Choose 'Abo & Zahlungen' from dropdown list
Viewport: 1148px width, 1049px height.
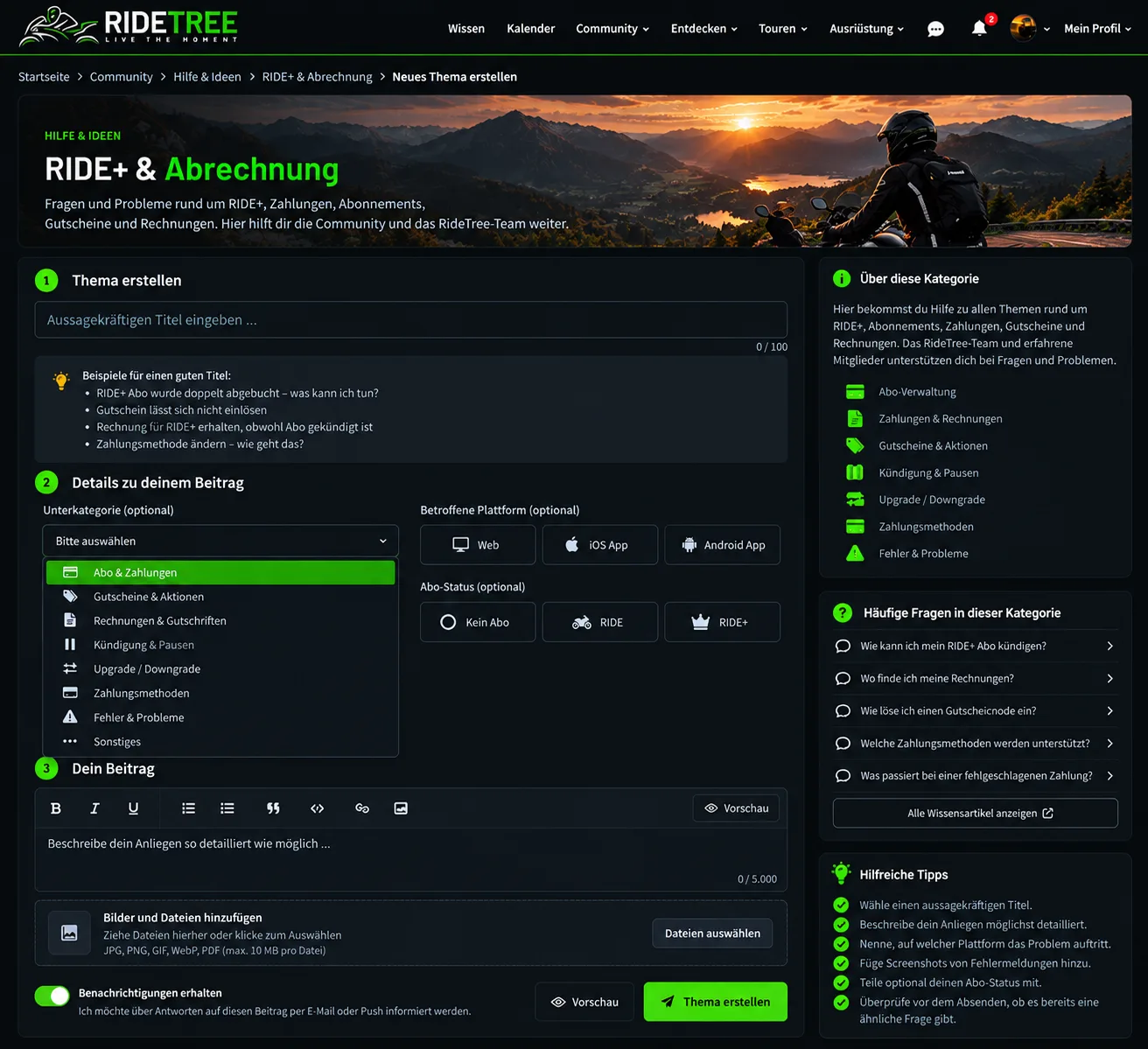[x=220, y=572]
